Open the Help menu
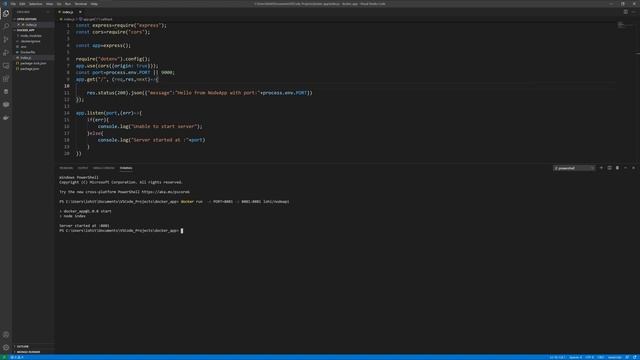 [94, 4]
